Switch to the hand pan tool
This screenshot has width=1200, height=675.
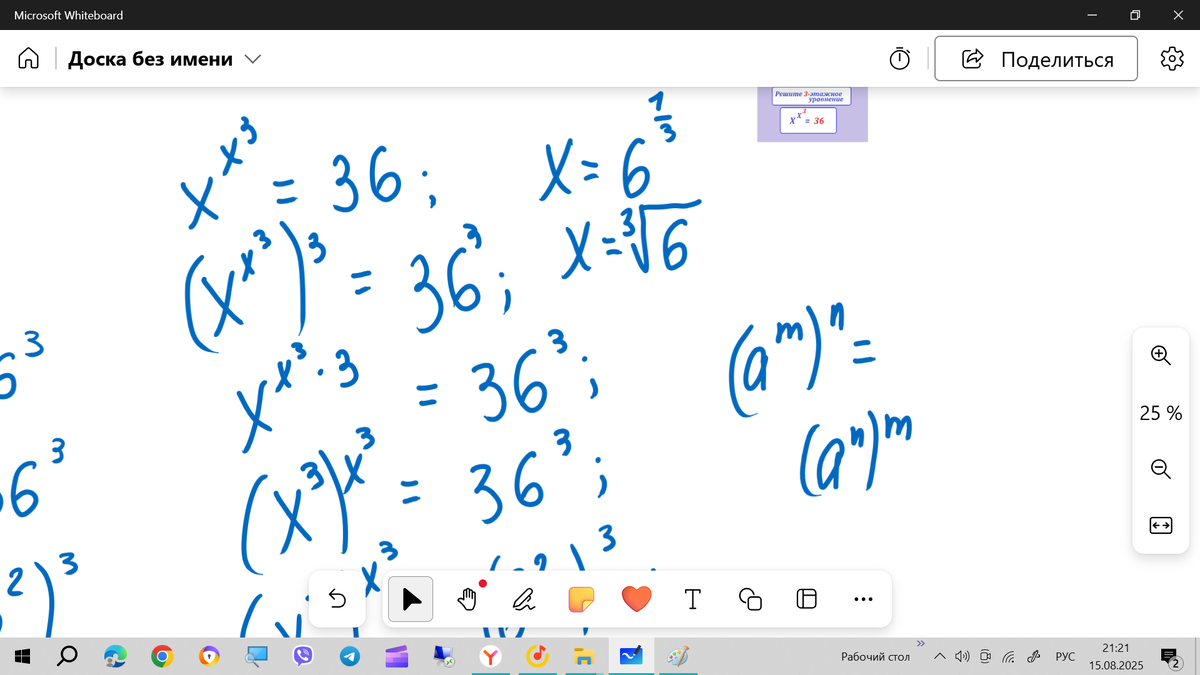click(467, 599)
